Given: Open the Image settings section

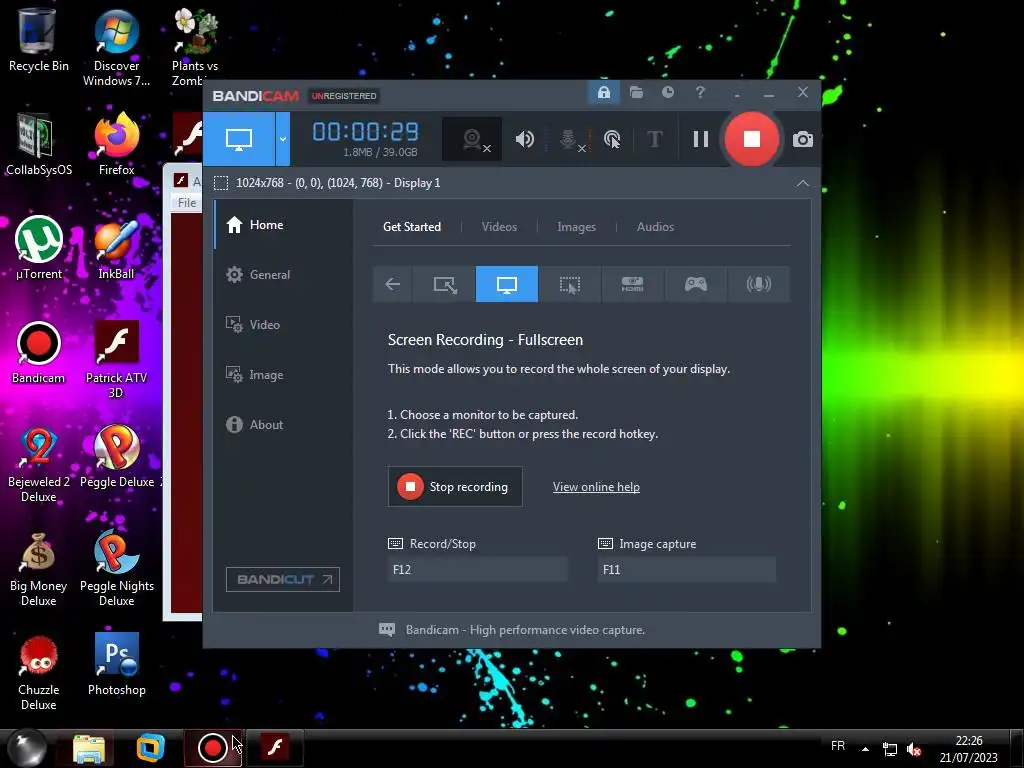Looking at the screenshot, I should coord(254,375).
